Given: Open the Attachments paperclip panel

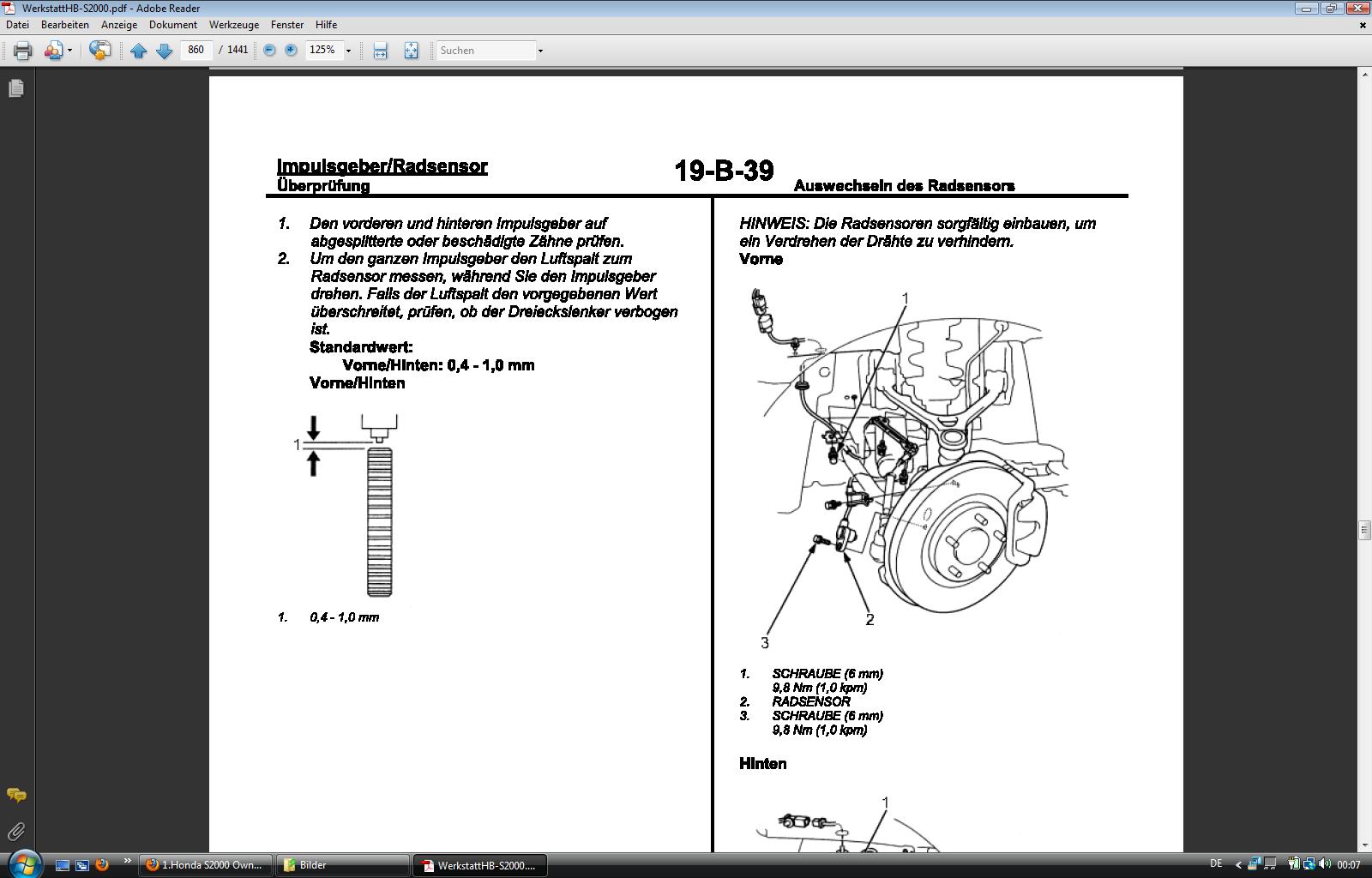Looking at the screenshot, I should (x=16, y=831).
